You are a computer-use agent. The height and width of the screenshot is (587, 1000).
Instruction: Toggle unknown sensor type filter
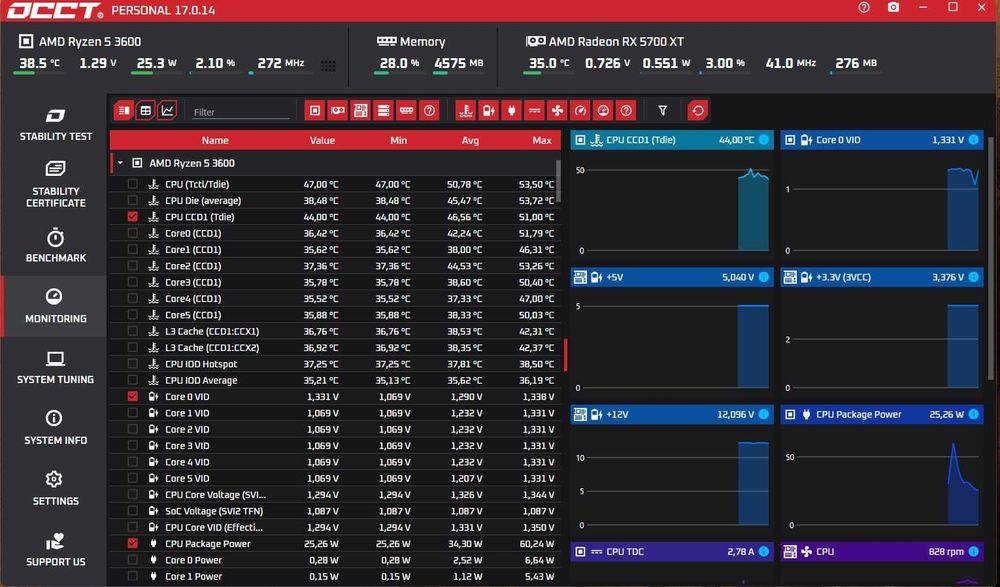coord(626,110)
